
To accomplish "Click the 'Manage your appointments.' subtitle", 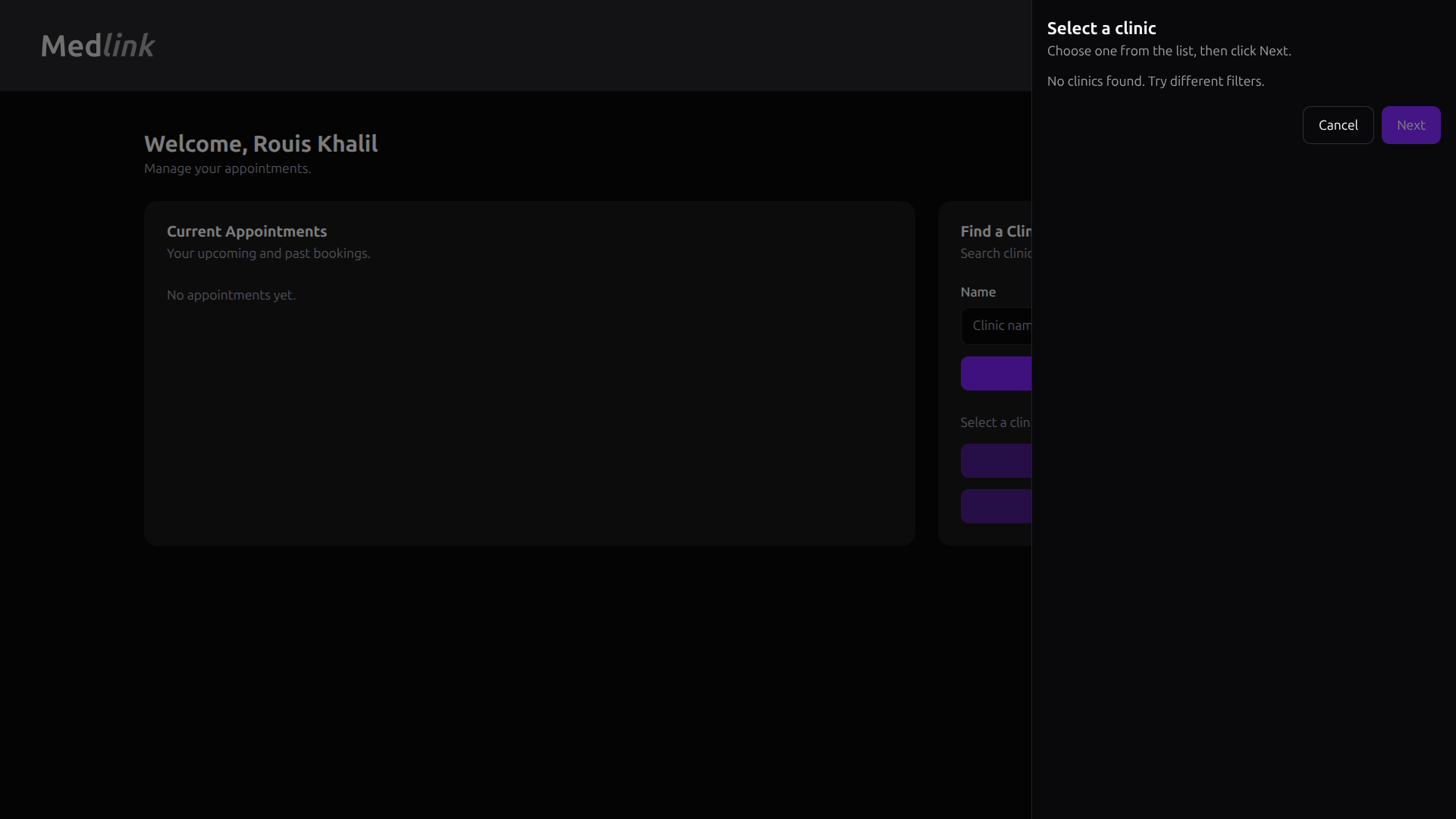I will (227, 168).
